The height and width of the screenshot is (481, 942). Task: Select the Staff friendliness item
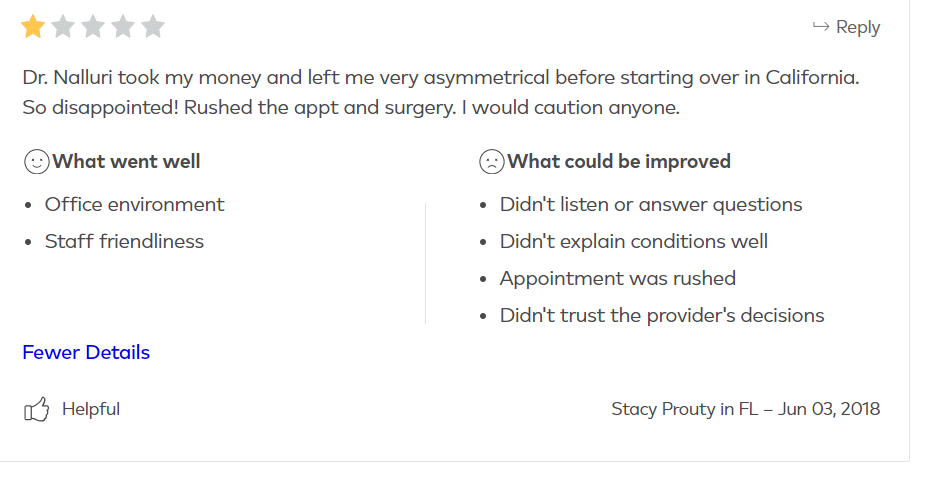(x=124, y=241)
